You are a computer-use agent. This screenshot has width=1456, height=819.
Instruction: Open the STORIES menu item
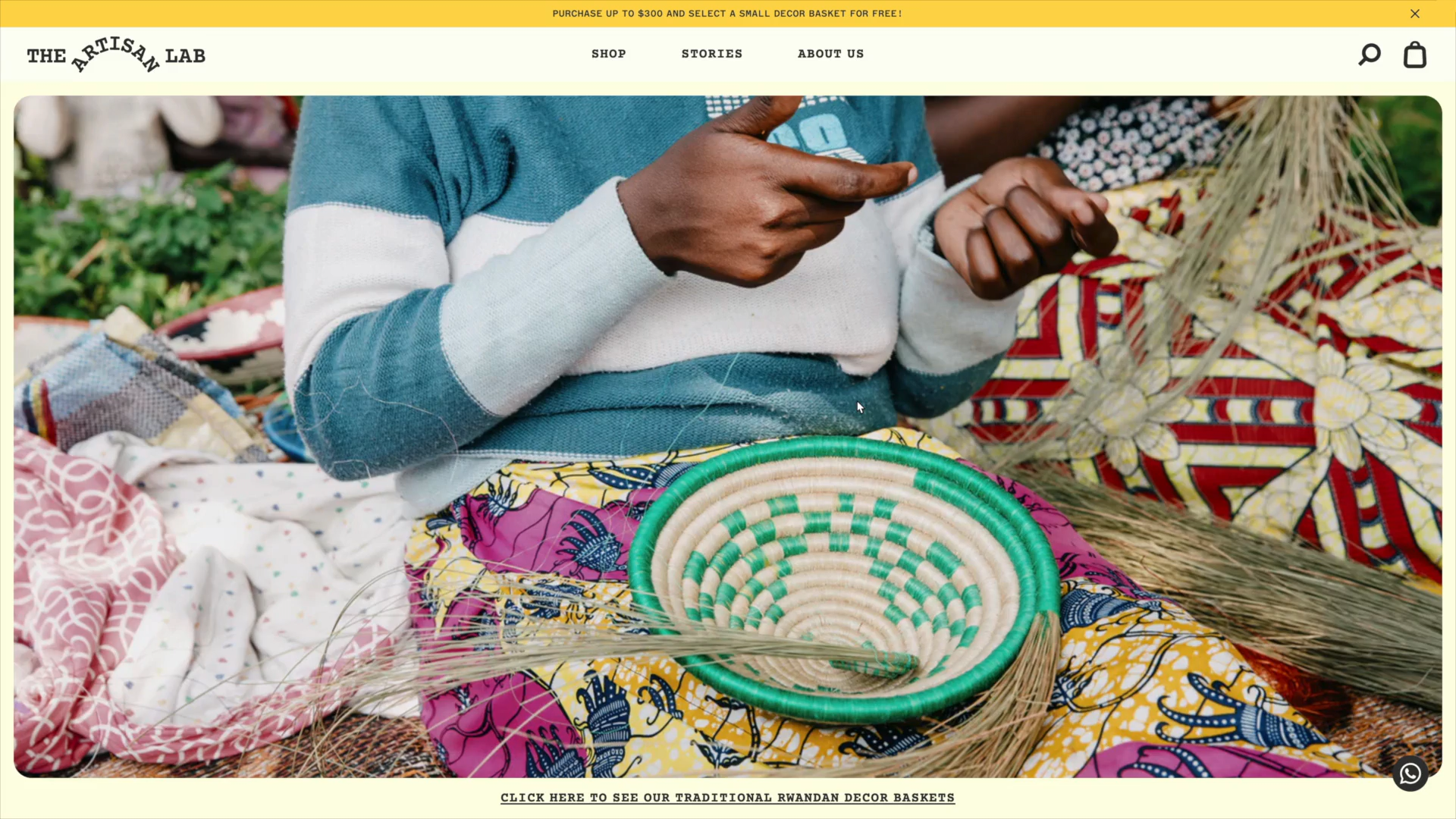(712, 54)
